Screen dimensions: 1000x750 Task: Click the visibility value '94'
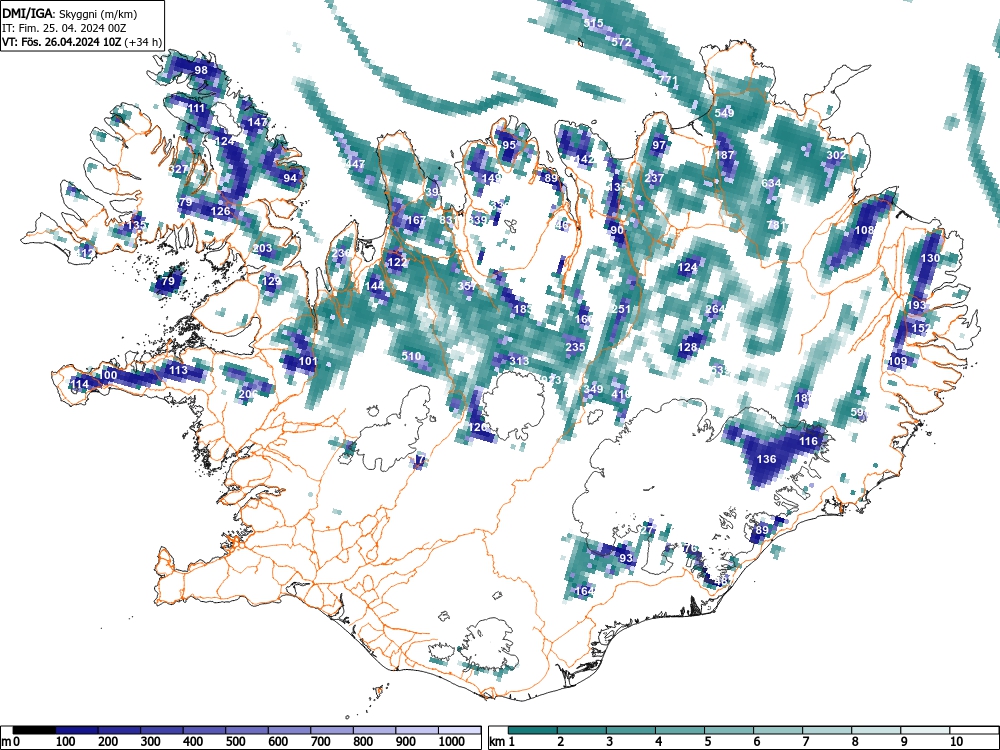[x=290, y=178]
